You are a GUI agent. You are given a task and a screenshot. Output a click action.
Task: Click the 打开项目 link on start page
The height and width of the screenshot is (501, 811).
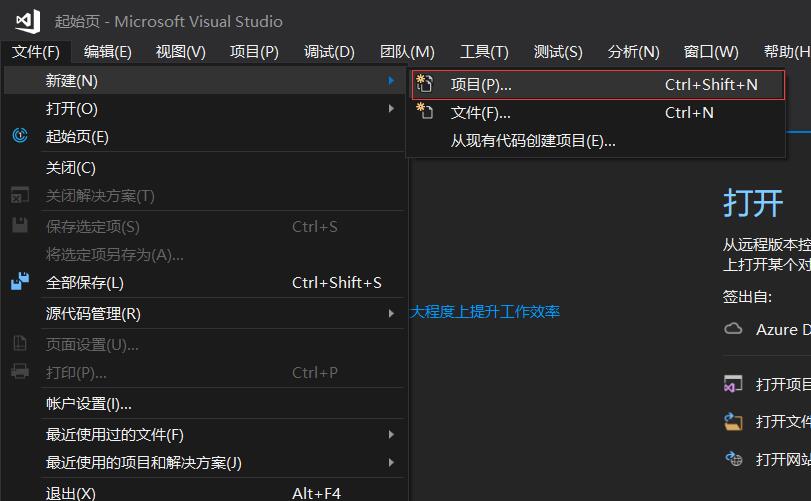coord(783,384)
